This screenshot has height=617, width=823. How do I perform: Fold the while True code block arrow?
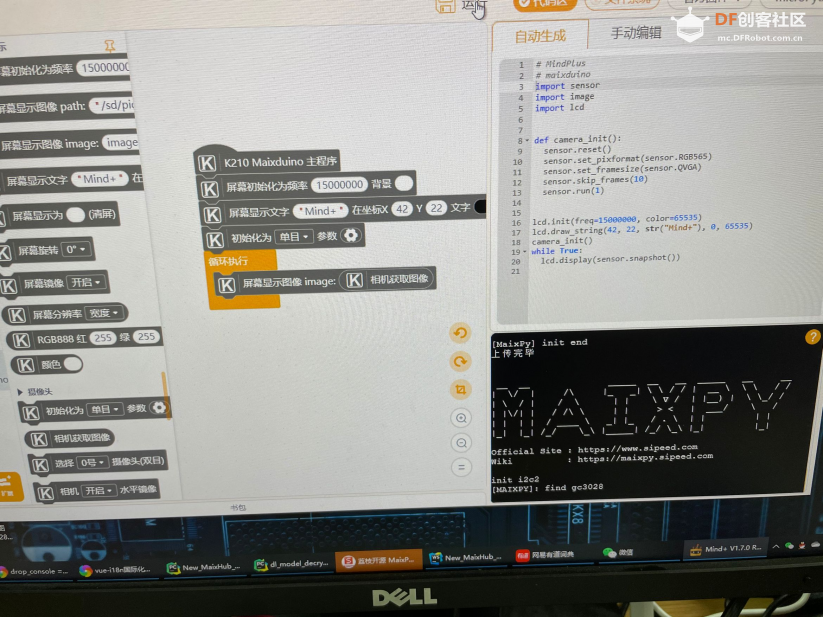point(524,252)
